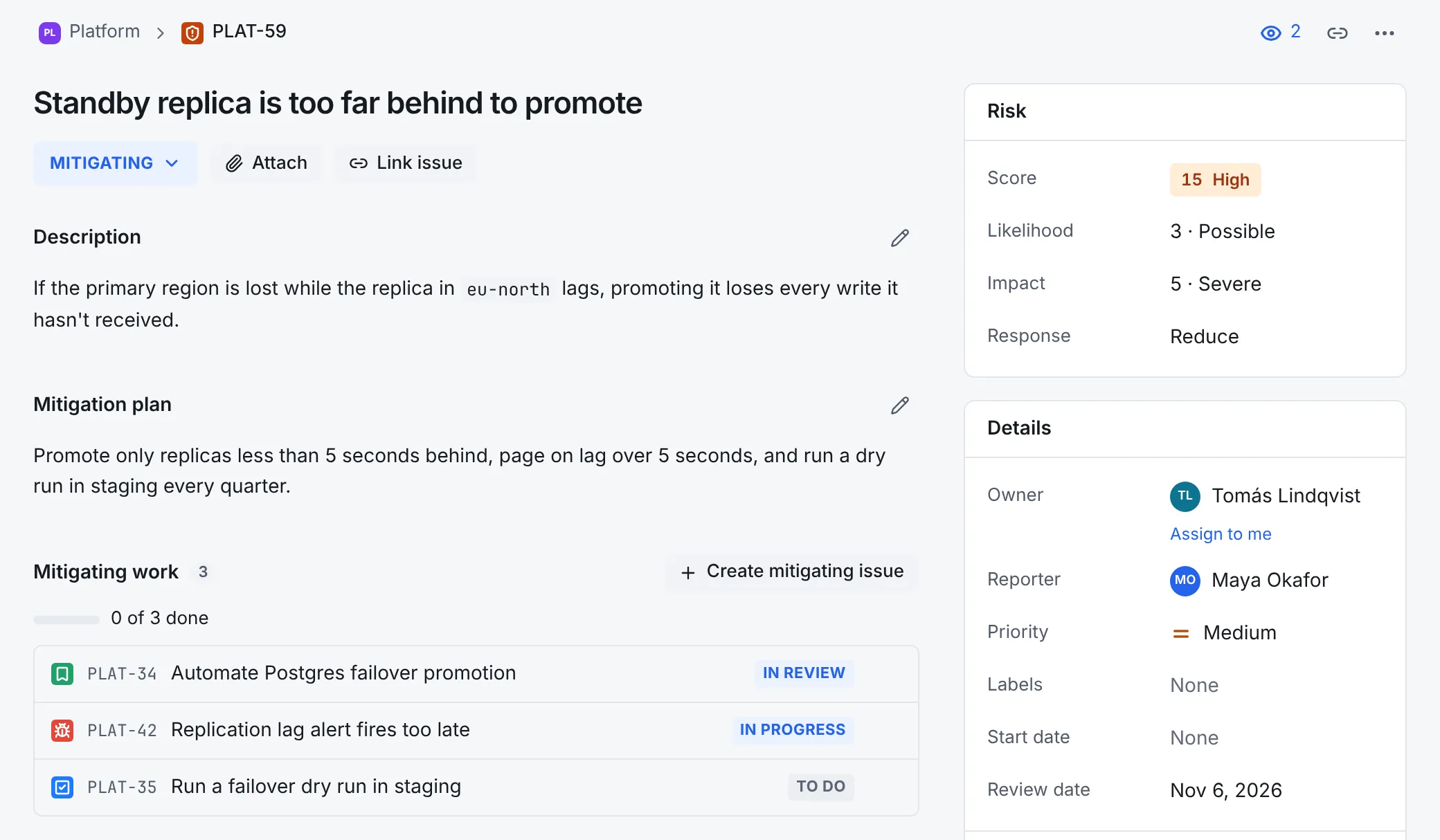
Task: Click the issue key PLAT-42 in the list
Action: [122, 731]
